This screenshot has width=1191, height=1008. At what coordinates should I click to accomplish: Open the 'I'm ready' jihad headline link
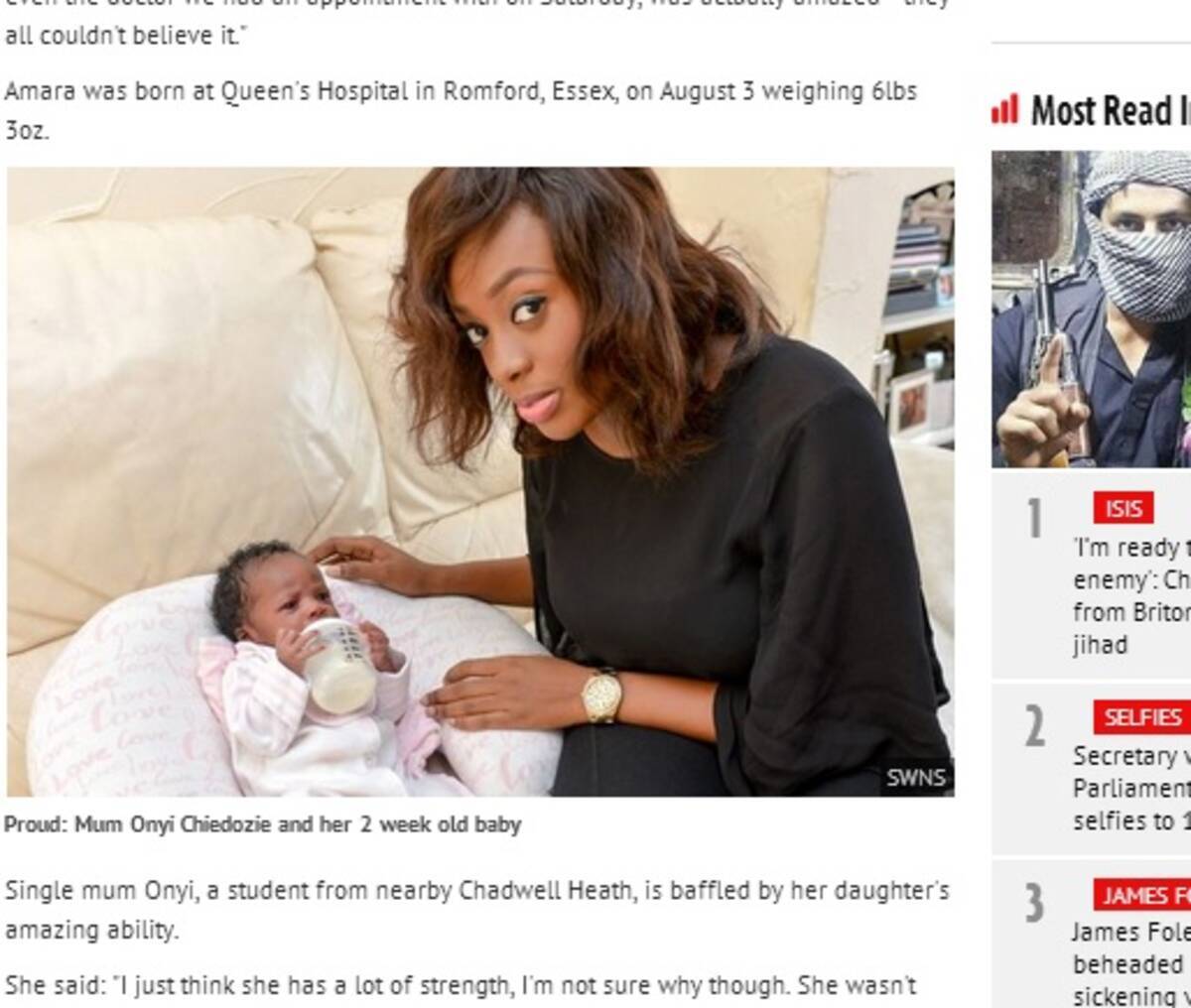(x=1131, y=595)
